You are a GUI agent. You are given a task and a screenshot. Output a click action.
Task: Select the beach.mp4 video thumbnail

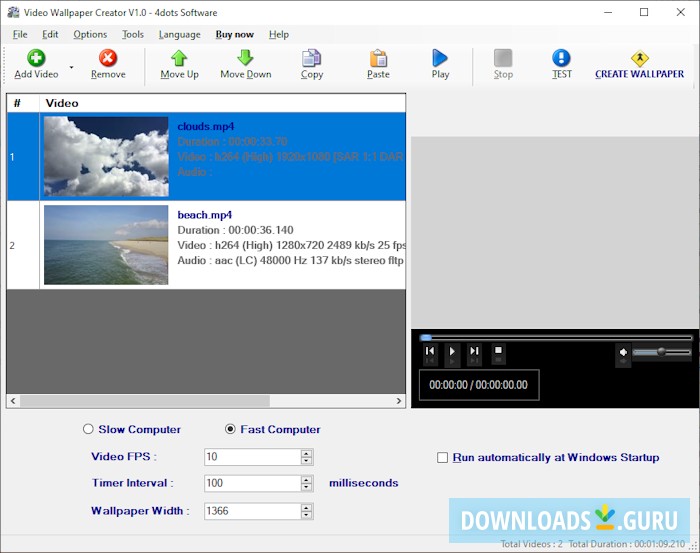pos(106,245)
